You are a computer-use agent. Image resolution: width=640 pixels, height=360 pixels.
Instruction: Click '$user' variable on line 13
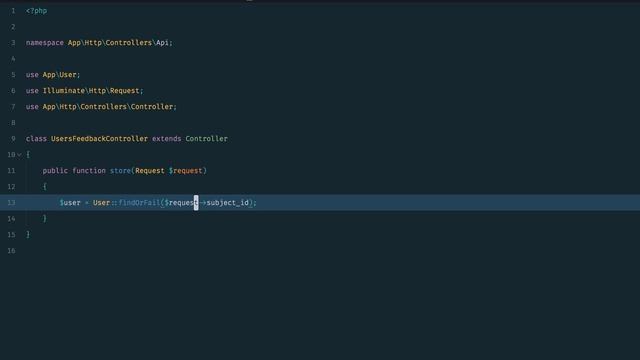click(70, 203)
